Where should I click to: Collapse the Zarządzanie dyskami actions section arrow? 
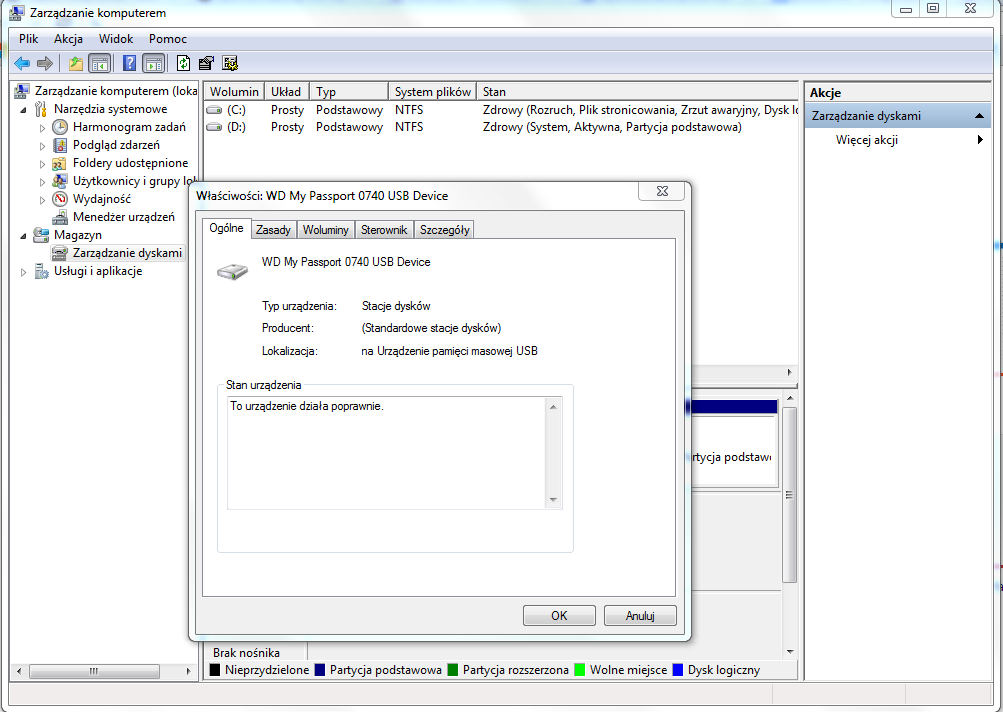tap(979, 116)
